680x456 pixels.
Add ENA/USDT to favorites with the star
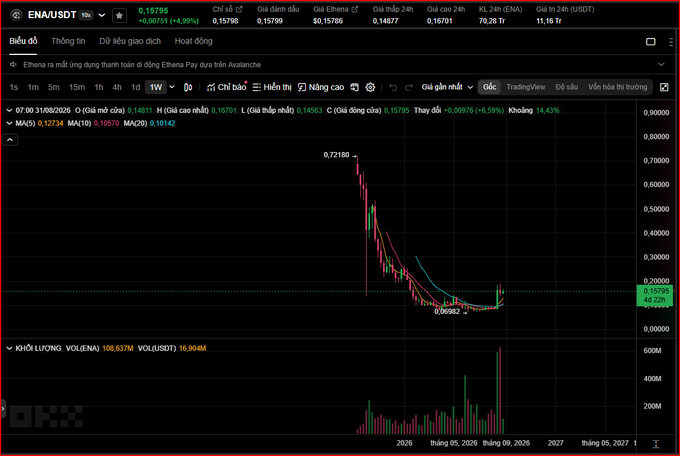[119, 16]
